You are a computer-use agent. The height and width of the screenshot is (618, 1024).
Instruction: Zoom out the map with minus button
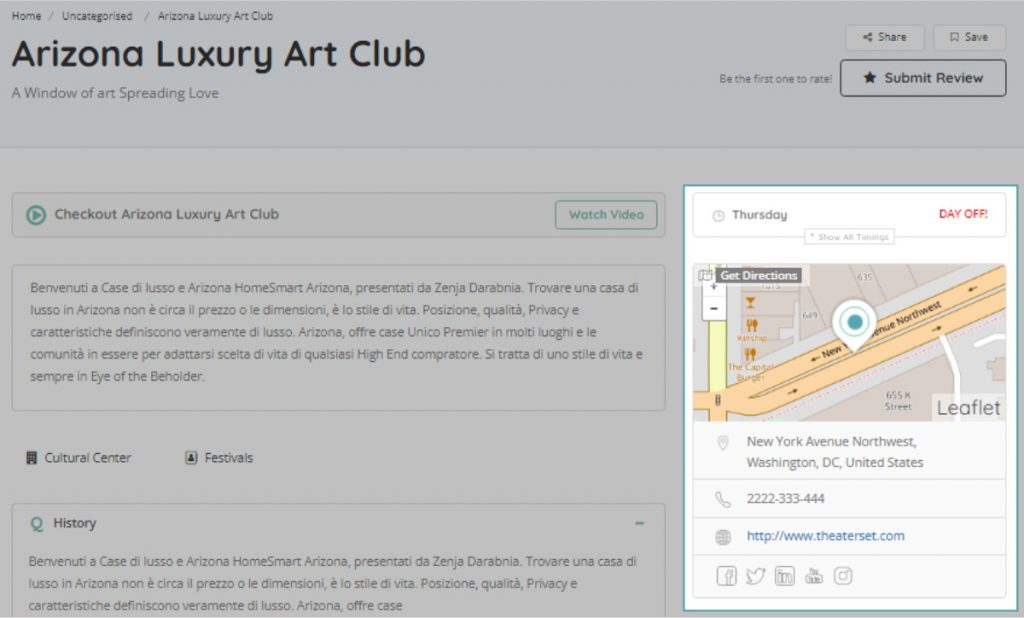pyautogui.click(x=713, y=309)
